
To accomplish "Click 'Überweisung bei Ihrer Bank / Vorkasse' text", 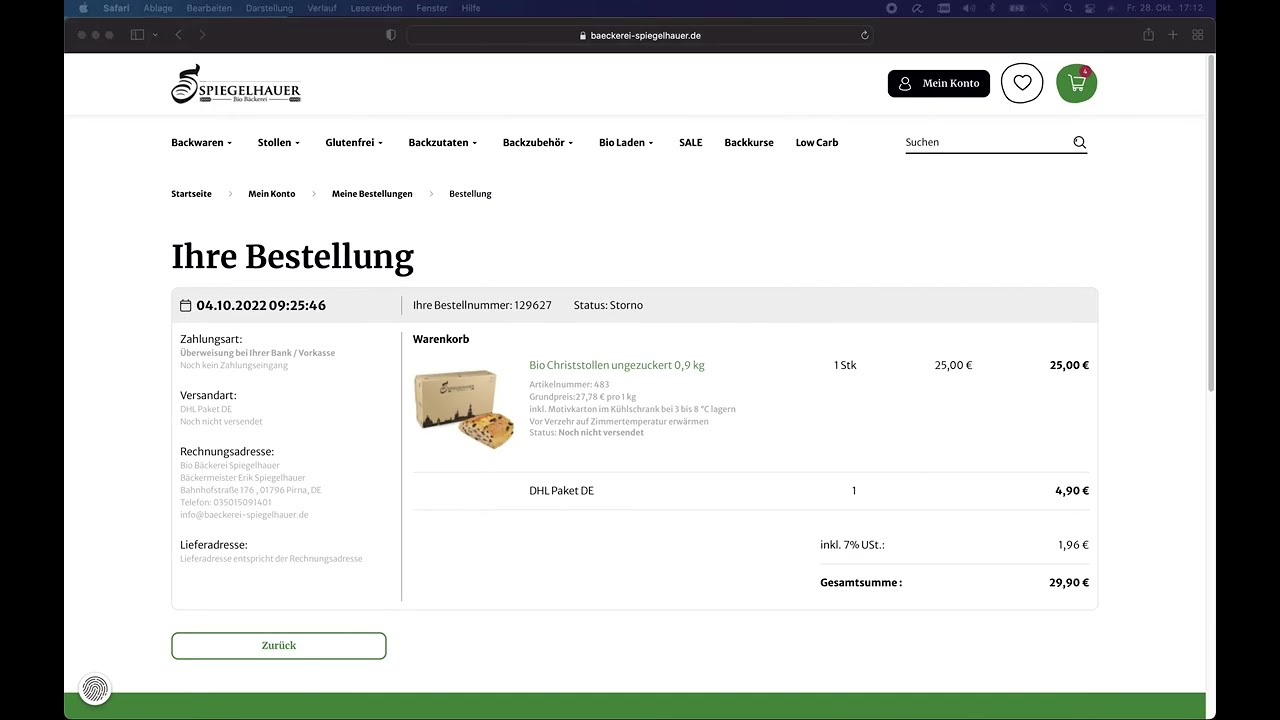I will click(258, 353).
